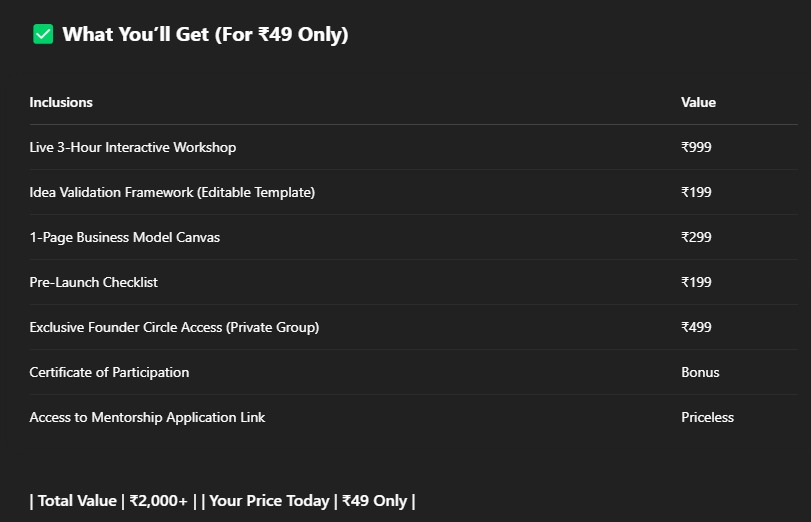Click the green checkmark icon in heading
This screenshot has width=811, height=522.
[43, 35]
